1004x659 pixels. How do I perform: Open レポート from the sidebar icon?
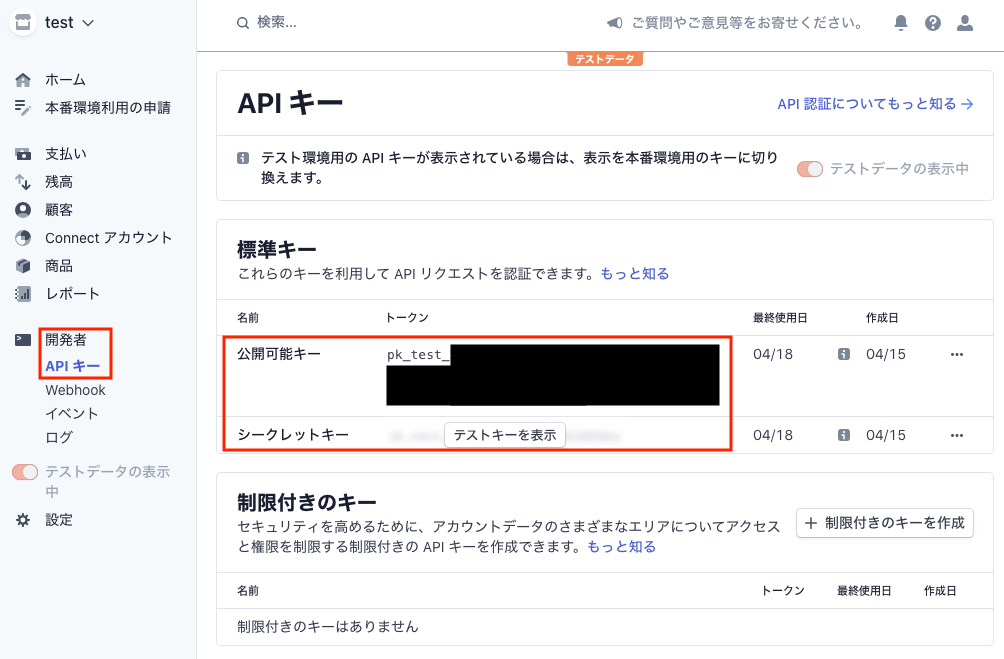[x=21, y=294]
